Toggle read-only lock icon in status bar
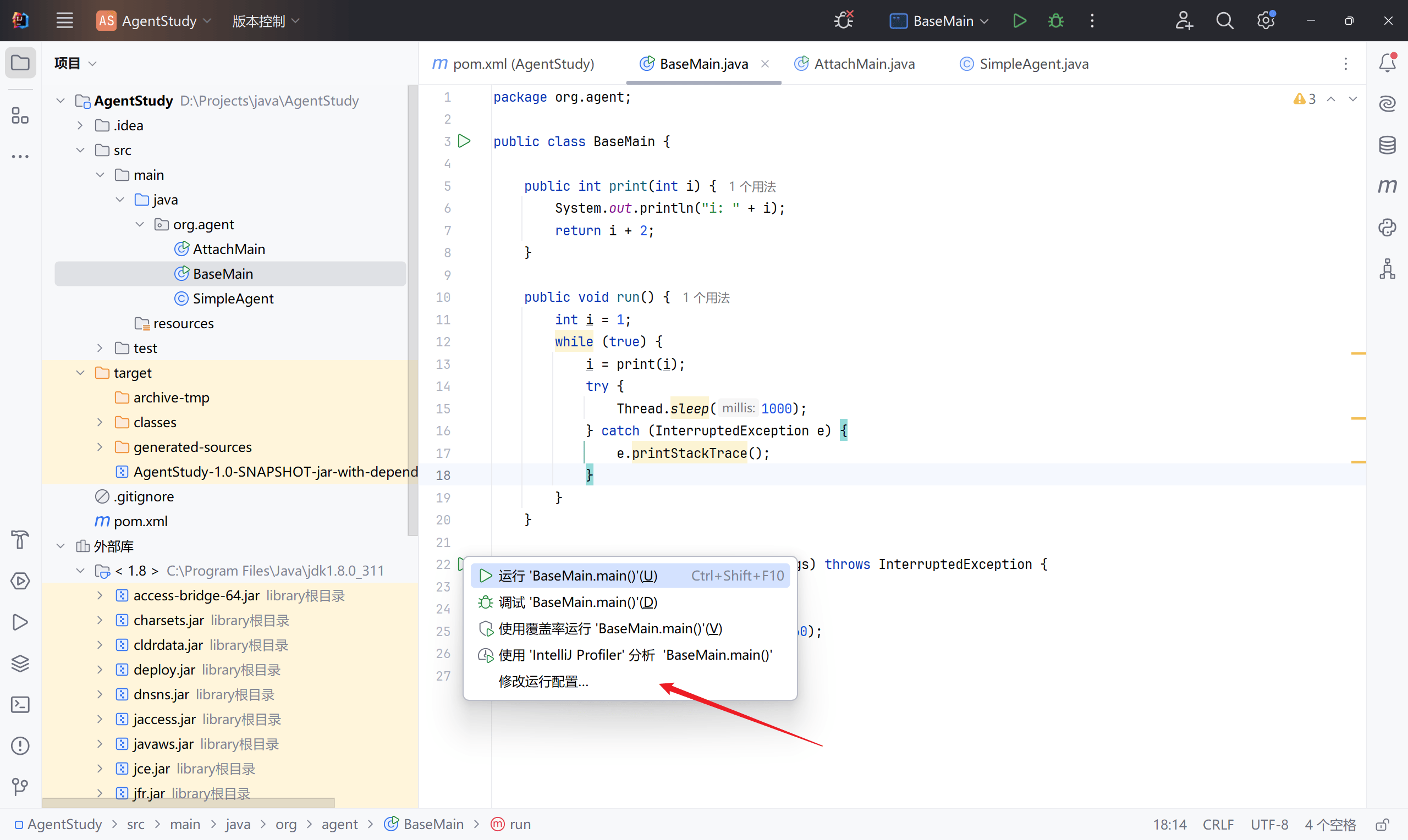This screenshot has width=1408, height=840. (x=1382, y=825)
